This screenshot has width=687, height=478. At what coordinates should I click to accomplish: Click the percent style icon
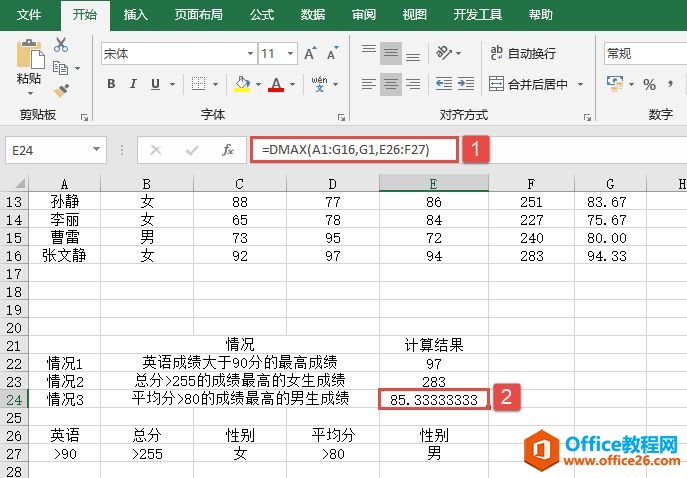pos(649,84)
